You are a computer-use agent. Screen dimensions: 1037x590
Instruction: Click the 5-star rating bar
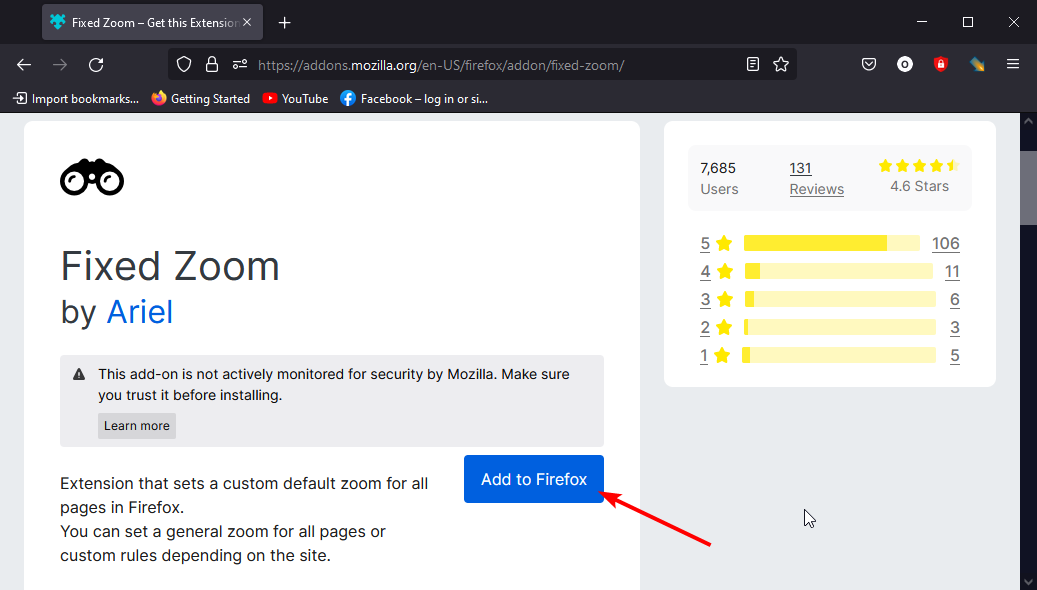831,243
